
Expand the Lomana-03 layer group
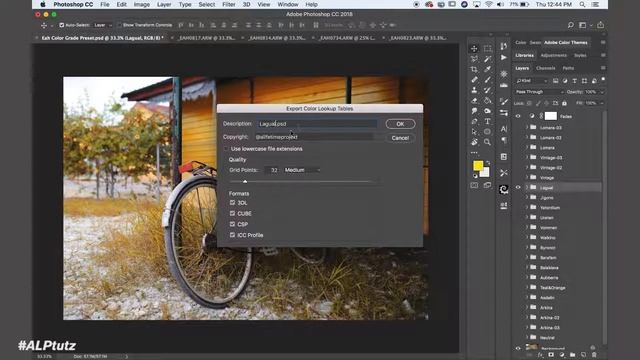click(x=527, y=128)
